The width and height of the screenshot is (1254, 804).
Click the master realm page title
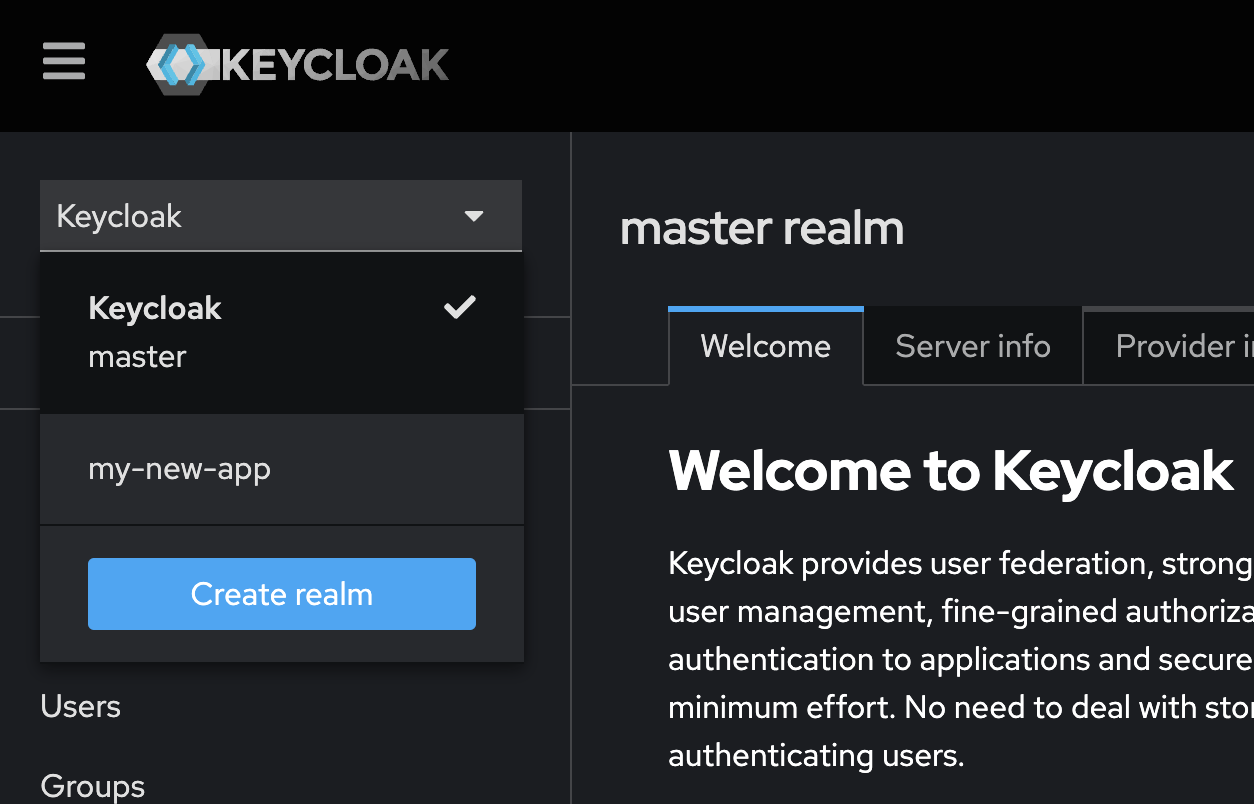pyautogui.click(x=762, y=228)
